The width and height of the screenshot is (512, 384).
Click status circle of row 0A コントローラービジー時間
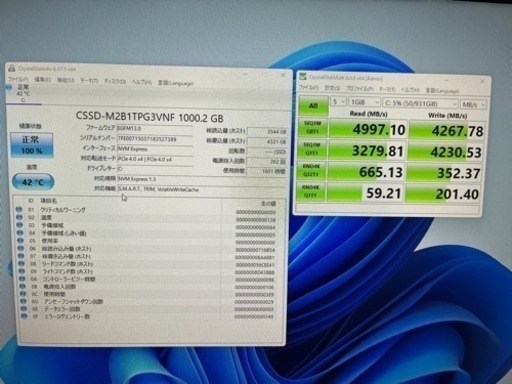point(22,279)
